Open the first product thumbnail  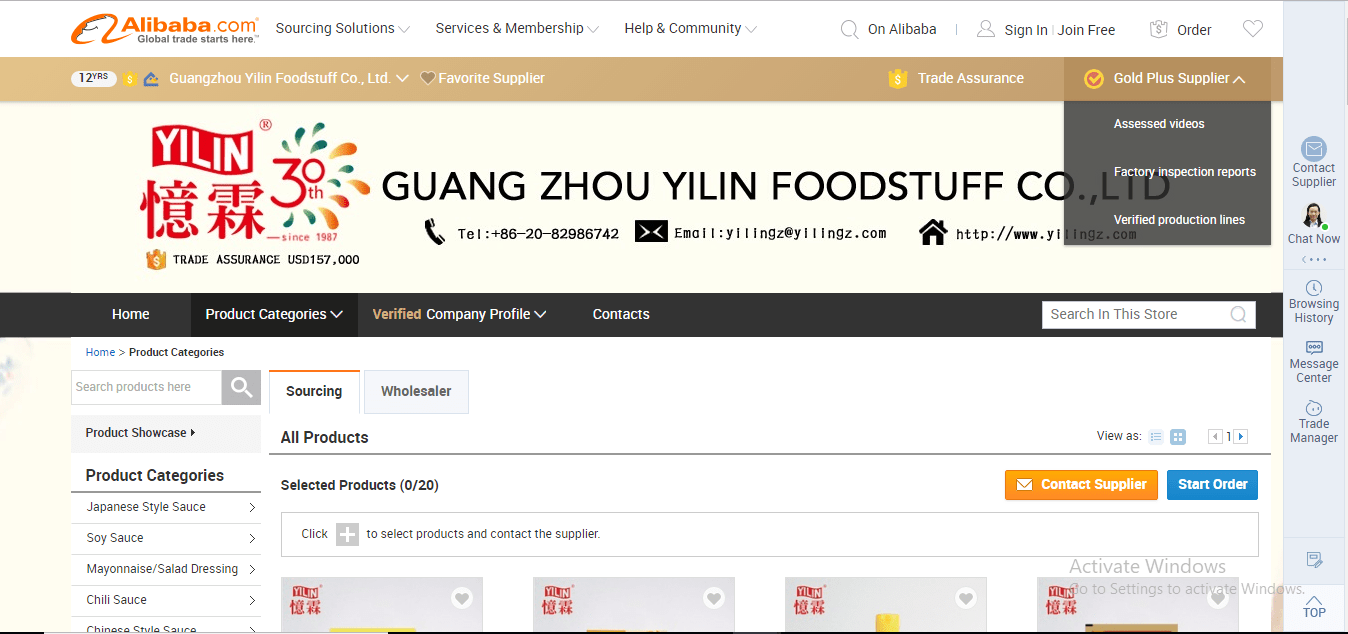pos(382,605)
